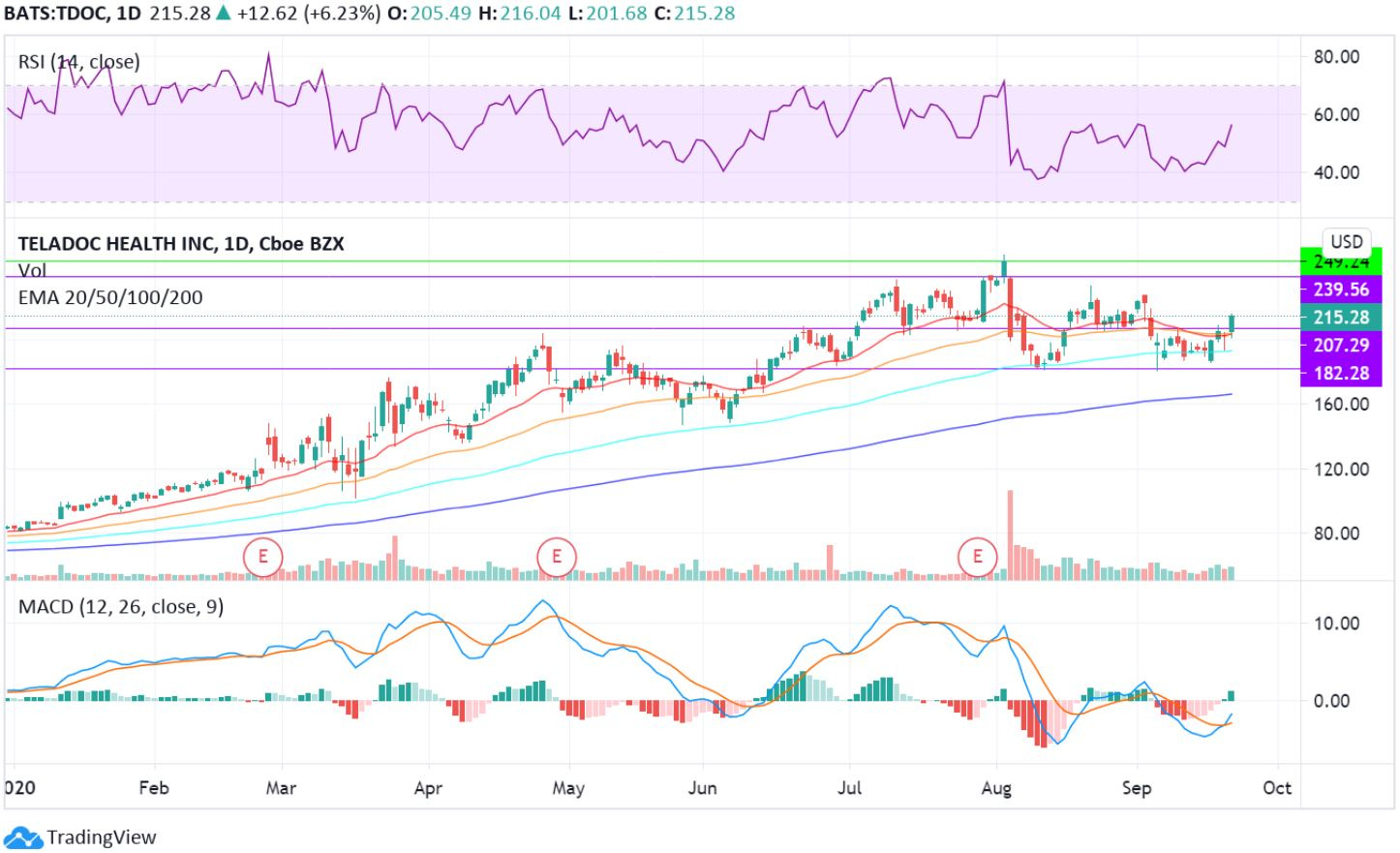Click the Sep date axis label
Viewport: 1400px width, 853px height.
click(1137, 788)
